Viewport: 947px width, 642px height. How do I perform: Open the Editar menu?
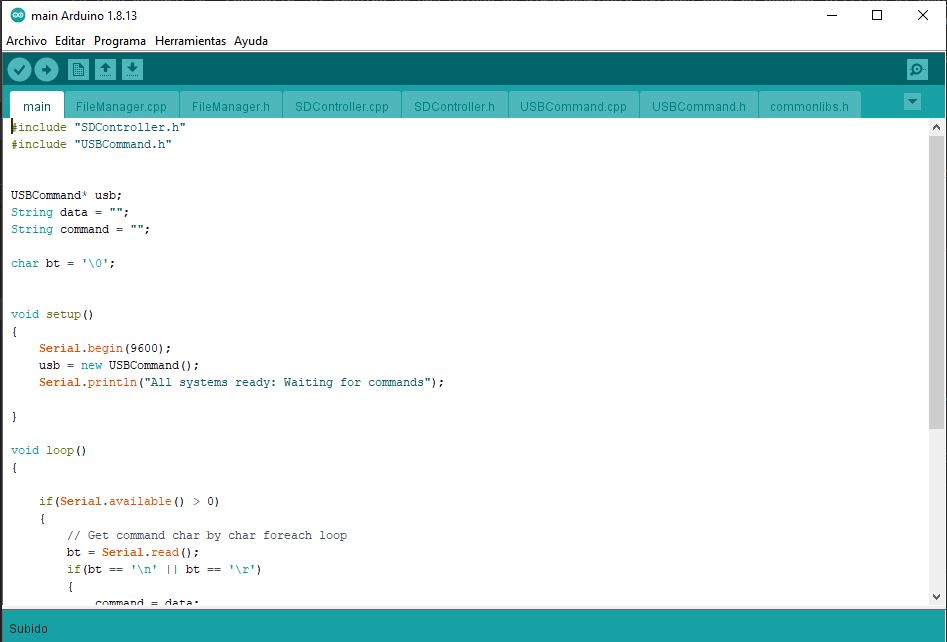point(70,41)
